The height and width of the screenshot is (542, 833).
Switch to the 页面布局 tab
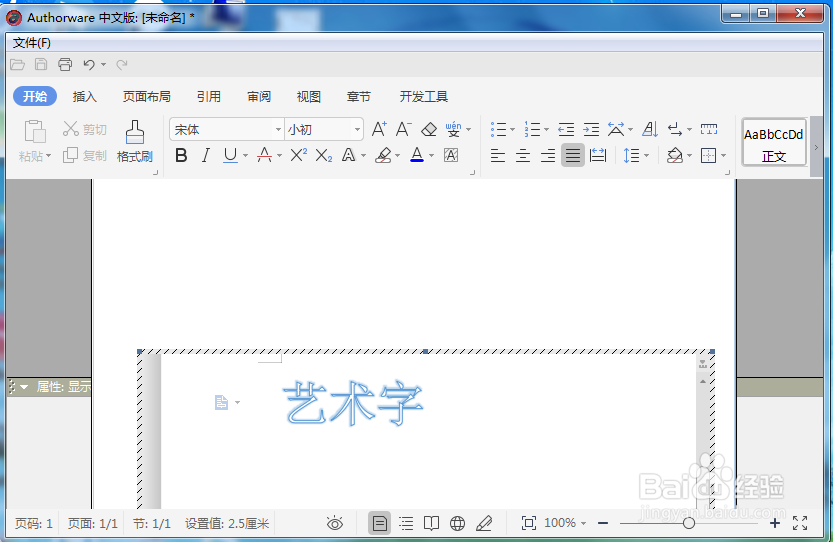tap(147, 96)
